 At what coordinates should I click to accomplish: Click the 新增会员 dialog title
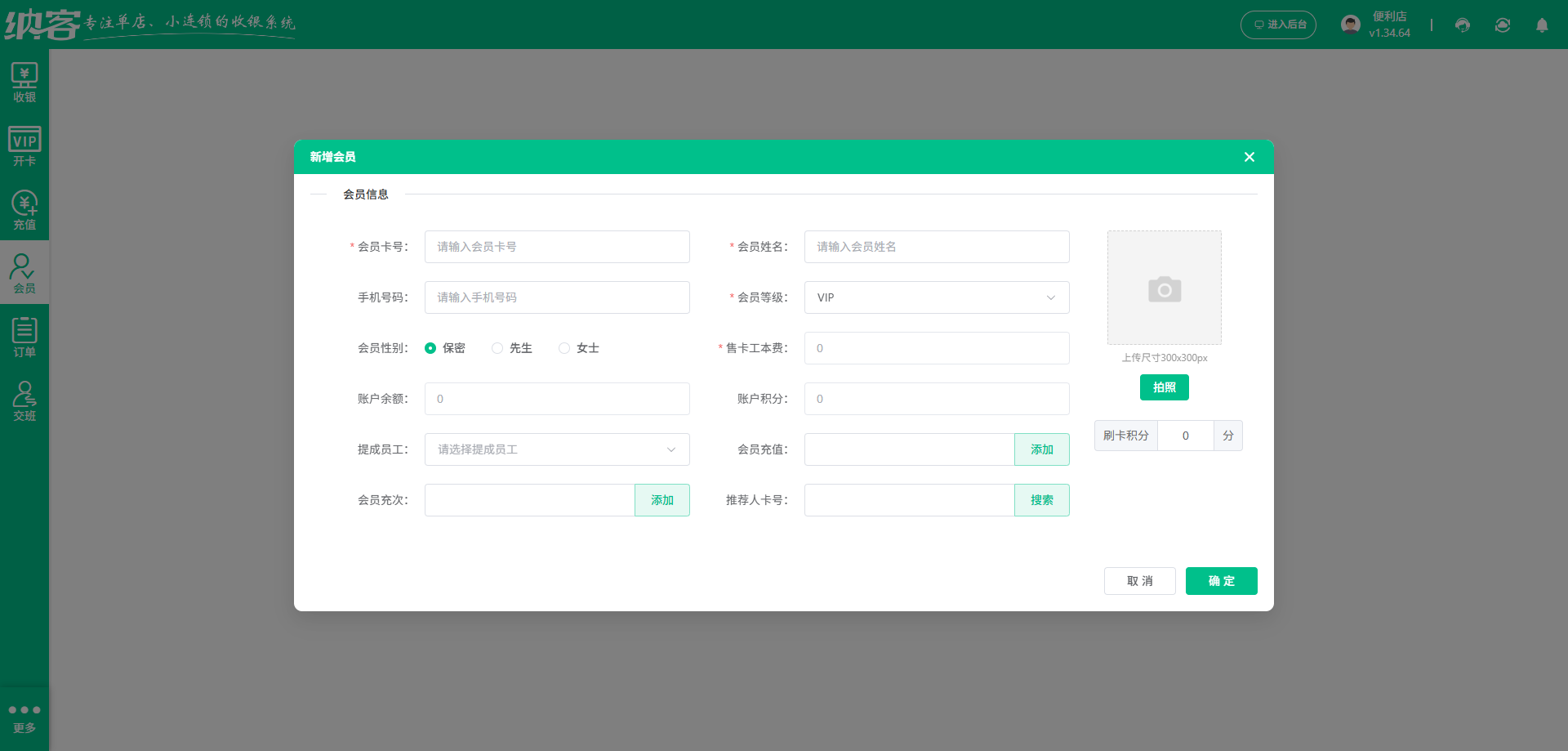tap(332, 157)
